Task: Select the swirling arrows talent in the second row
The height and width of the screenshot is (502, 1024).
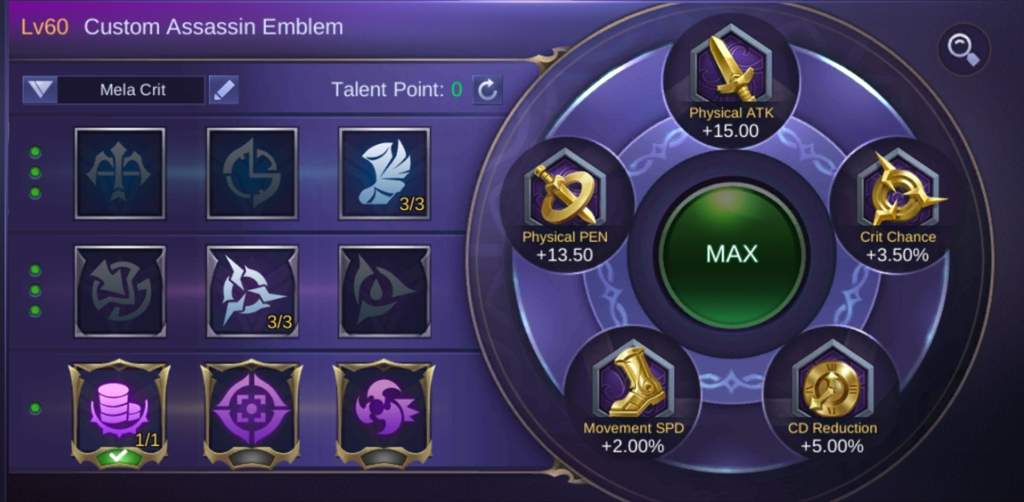Action: [x=120, y=291]
